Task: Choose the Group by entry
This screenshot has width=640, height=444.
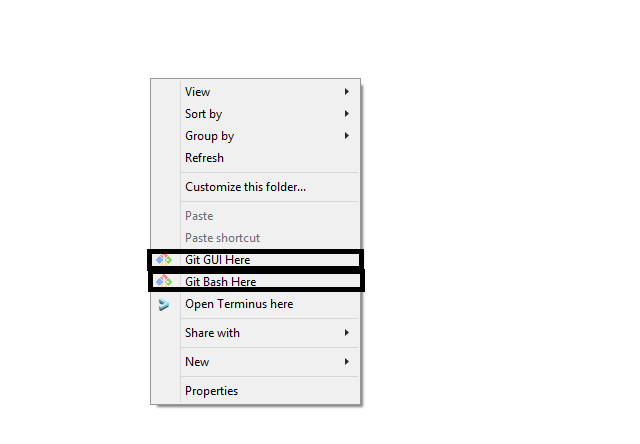Action: click(209, 136)
